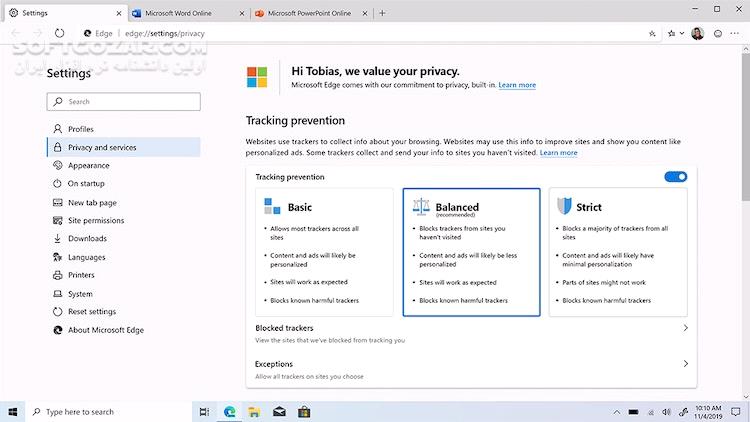The height and width of the screenshot is (422, 750).
Task: Switch to Microsoft PowerPoint Online tab
Action: 311,13
